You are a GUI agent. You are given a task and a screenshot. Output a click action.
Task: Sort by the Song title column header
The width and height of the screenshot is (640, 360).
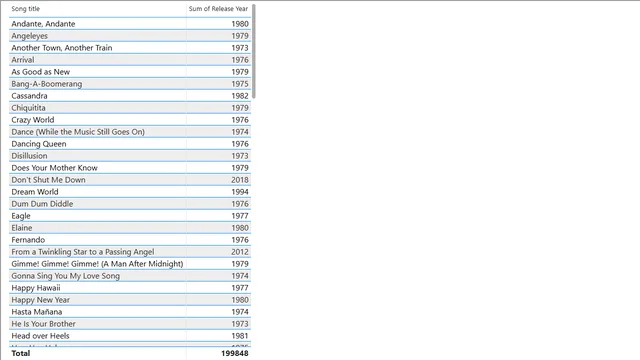(26, 9)
